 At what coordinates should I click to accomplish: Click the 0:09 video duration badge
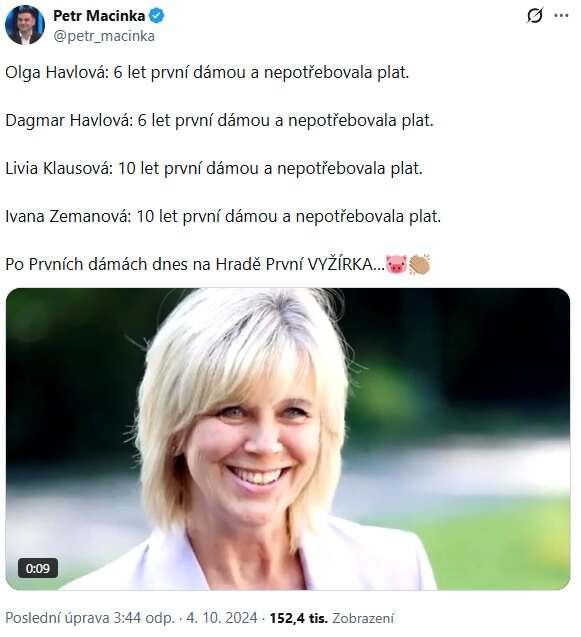coord(38,568)
